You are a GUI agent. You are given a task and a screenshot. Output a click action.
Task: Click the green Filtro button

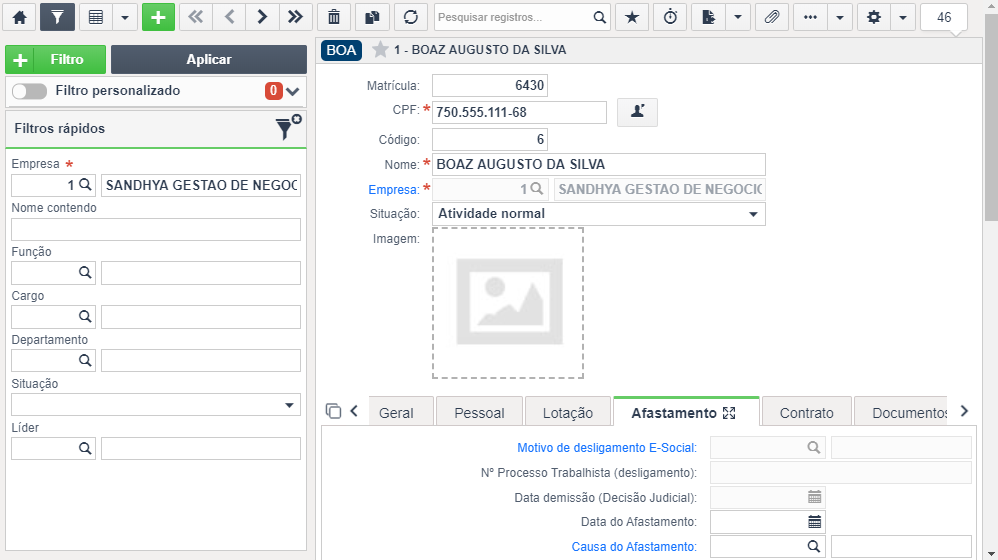point(55,60)
